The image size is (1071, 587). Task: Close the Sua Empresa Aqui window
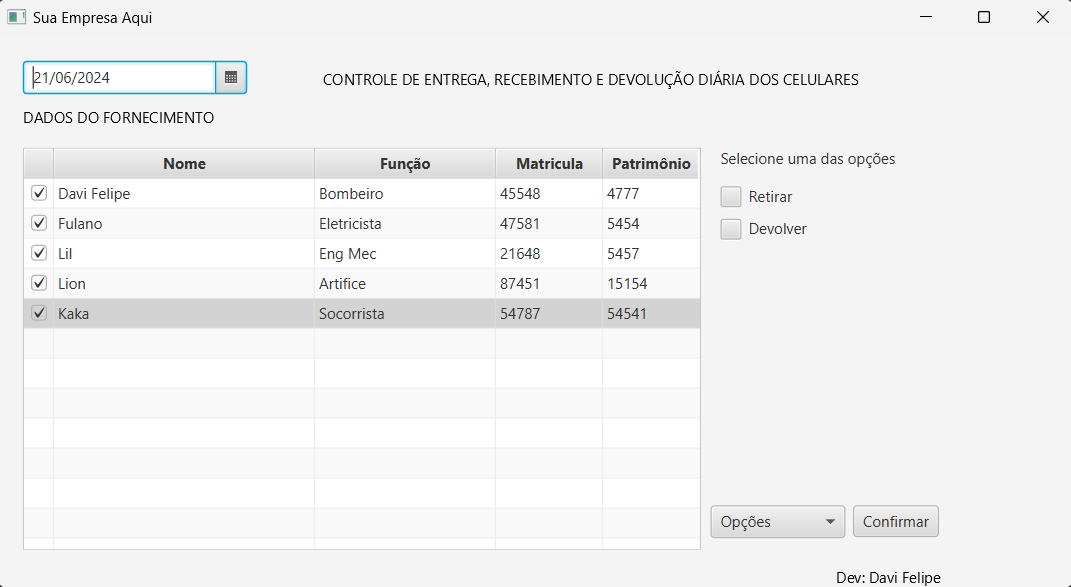(x=1042, y=17)
